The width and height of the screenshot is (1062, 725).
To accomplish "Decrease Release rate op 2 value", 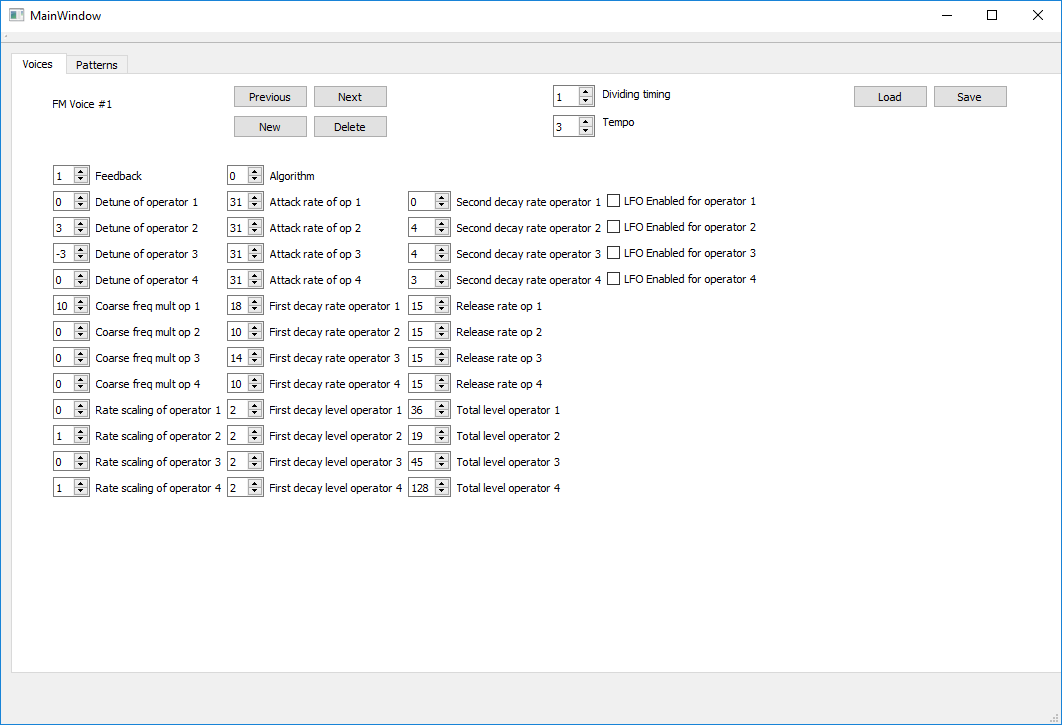I will [442, 337].
